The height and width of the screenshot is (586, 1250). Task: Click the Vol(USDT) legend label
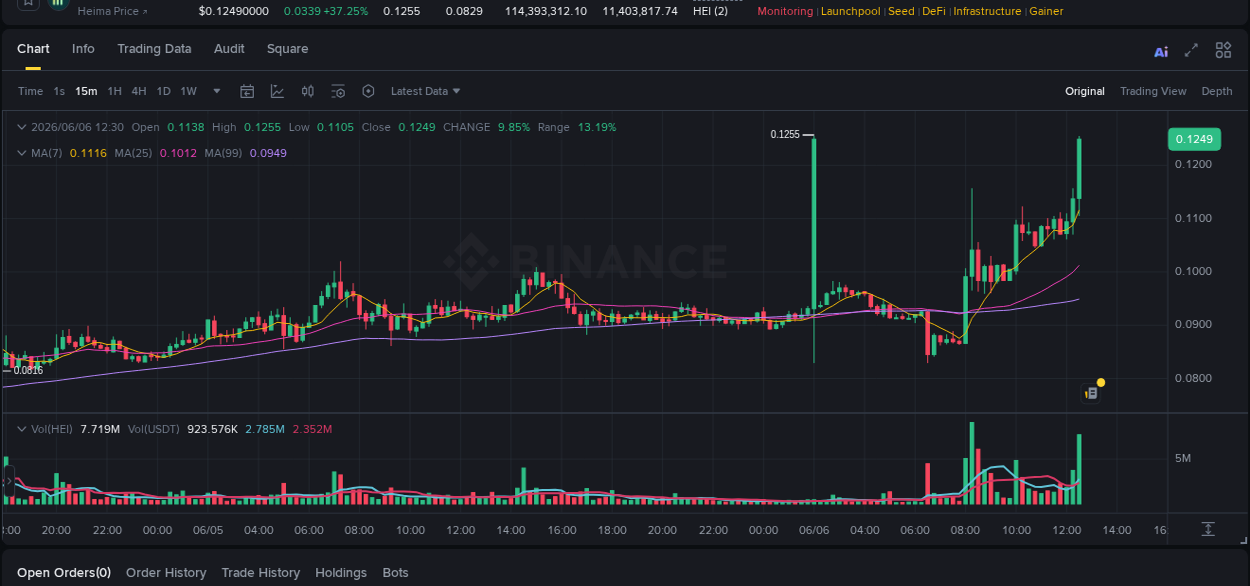(x=153, y=429)
